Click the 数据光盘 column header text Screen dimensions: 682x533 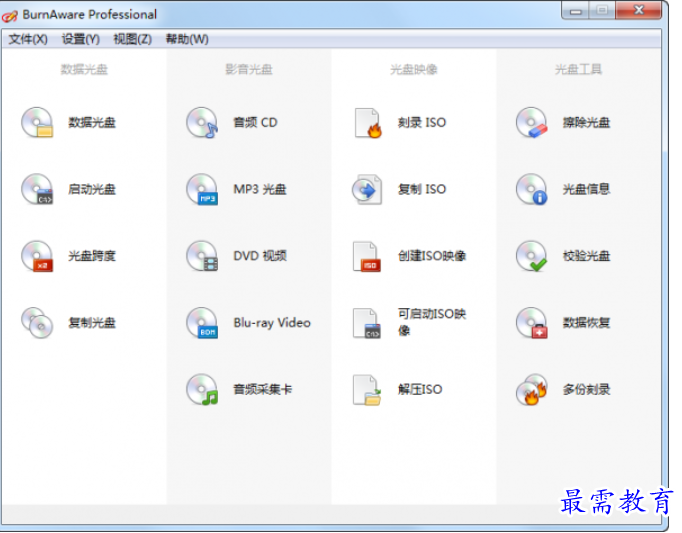click(84, 69)
